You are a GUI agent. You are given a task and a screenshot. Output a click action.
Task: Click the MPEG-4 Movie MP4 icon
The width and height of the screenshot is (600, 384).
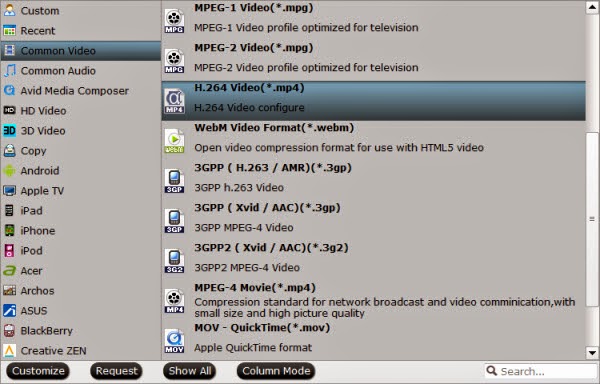174,301
